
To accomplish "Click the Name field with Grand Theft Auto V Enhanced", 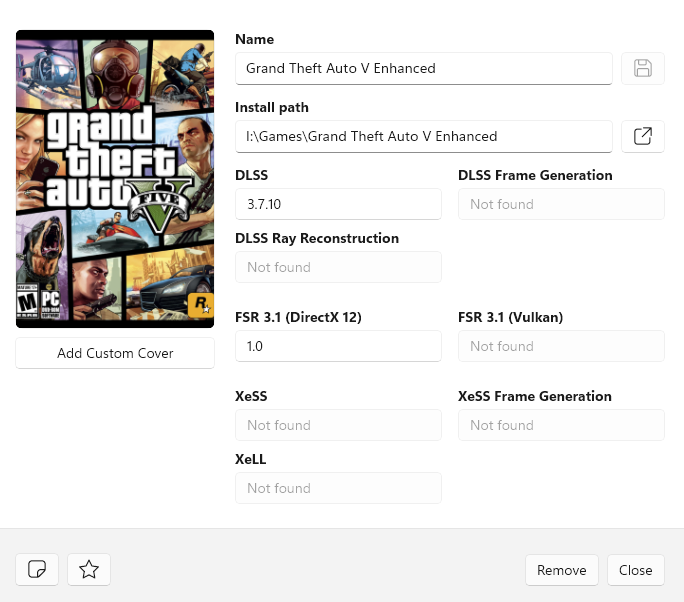I will 424,68.
